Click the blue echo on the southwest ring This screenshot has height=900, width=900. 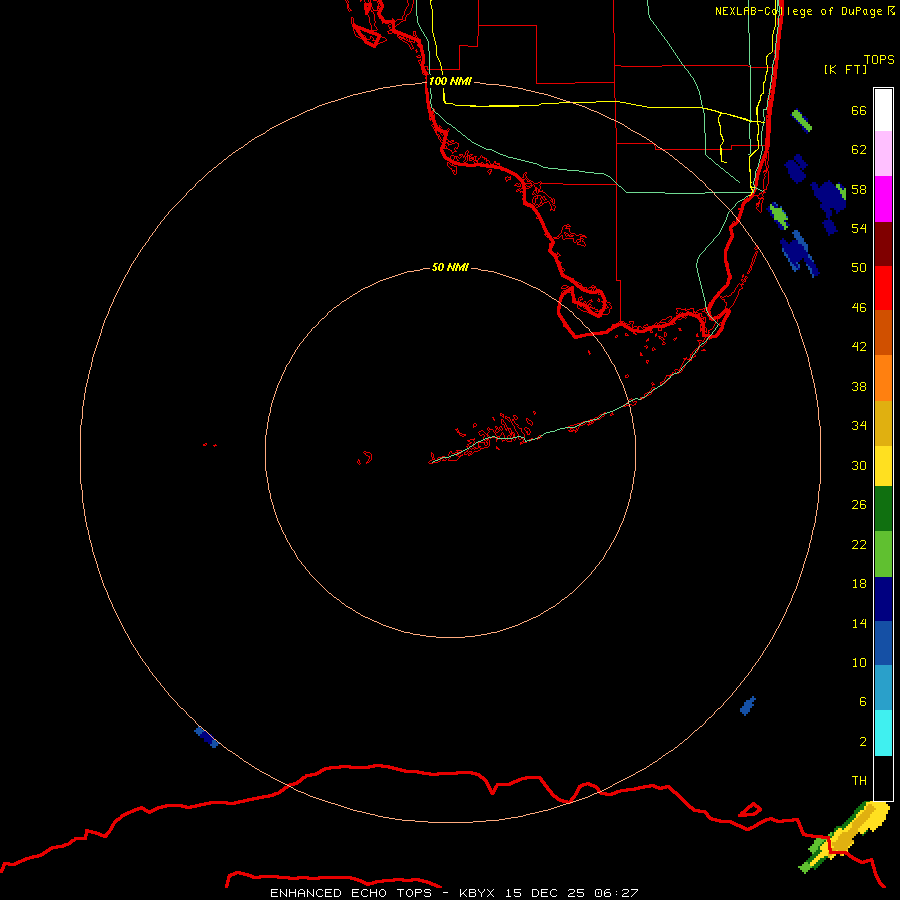coord(207,737)
